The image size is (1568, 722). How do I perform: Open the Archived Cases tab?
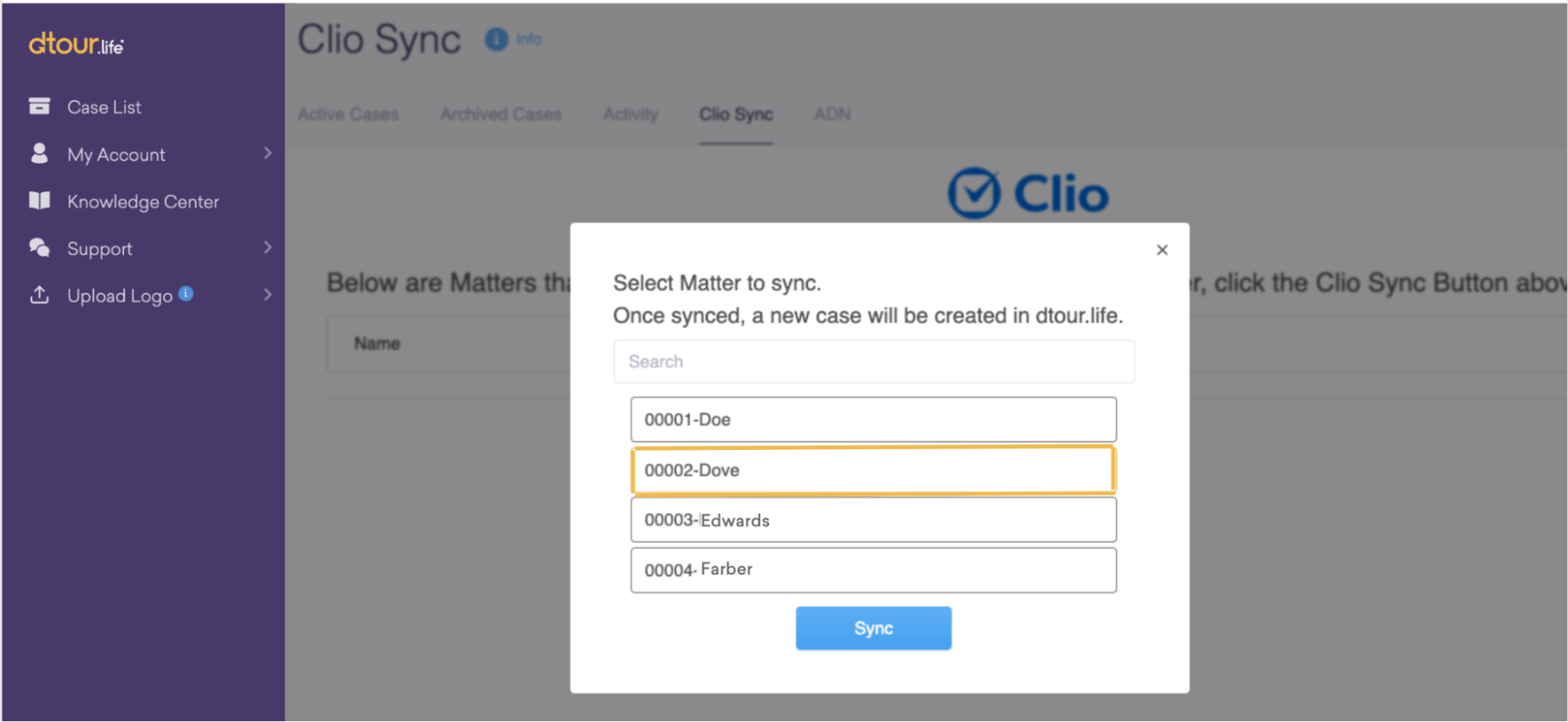(x=500, y=114)
